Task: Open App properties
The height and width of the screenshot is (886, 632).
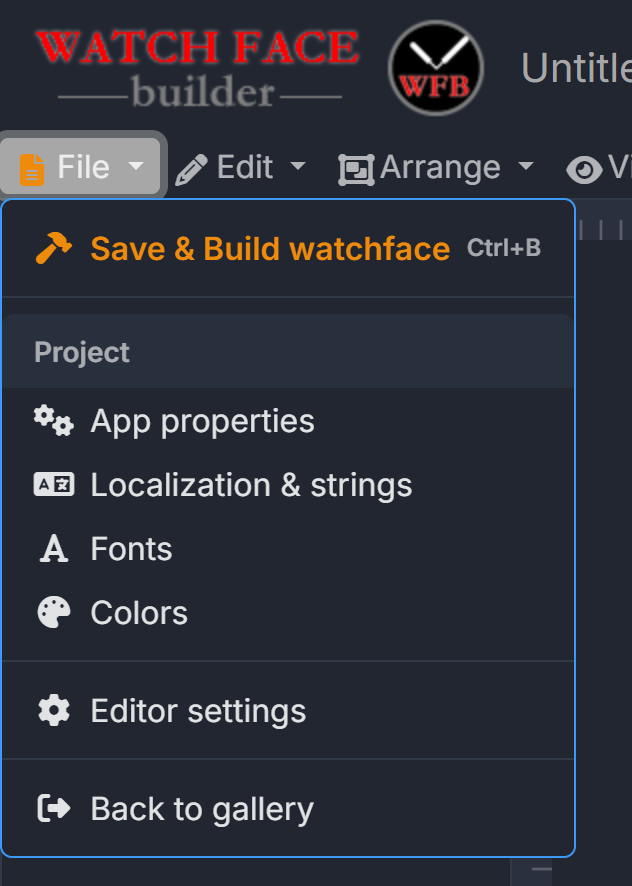Action: click(x=288, y=422)
